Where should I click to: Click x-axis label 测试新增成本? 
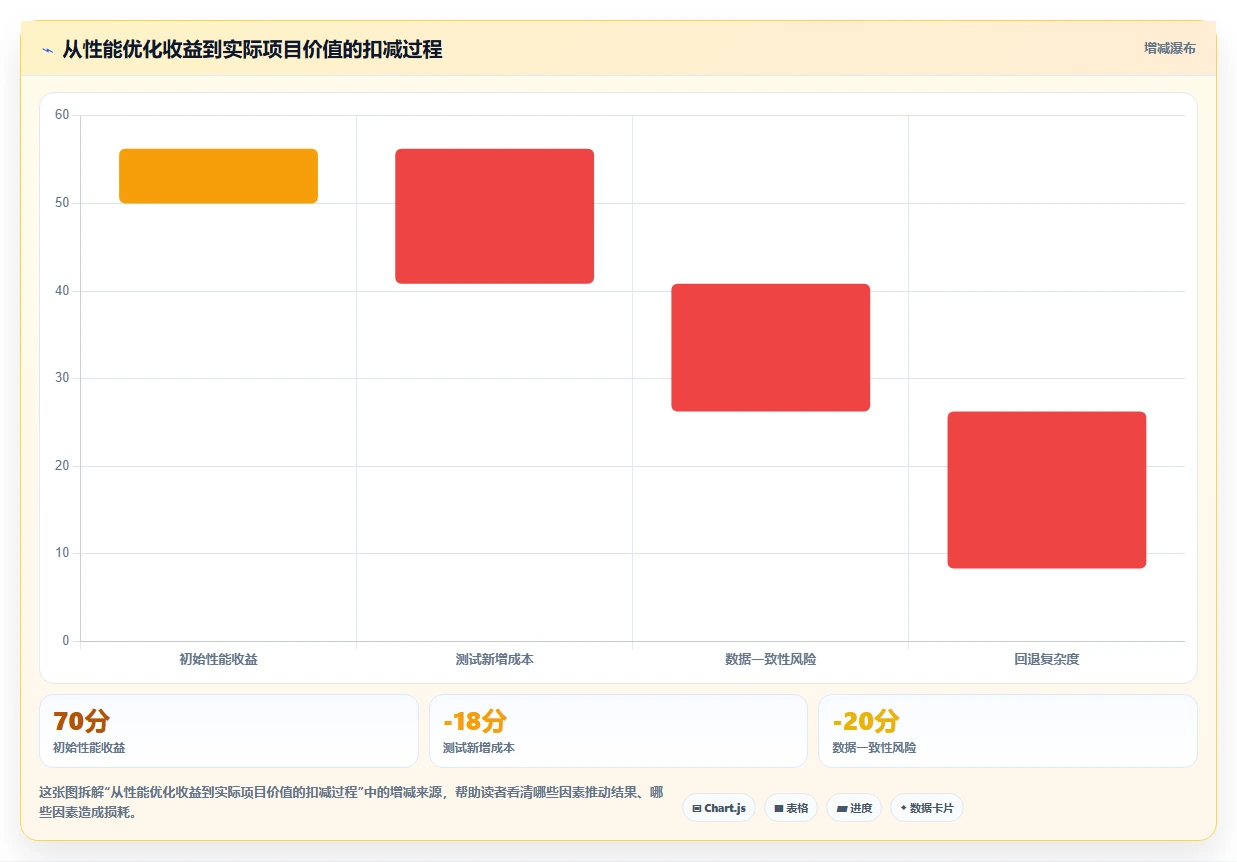494,660
